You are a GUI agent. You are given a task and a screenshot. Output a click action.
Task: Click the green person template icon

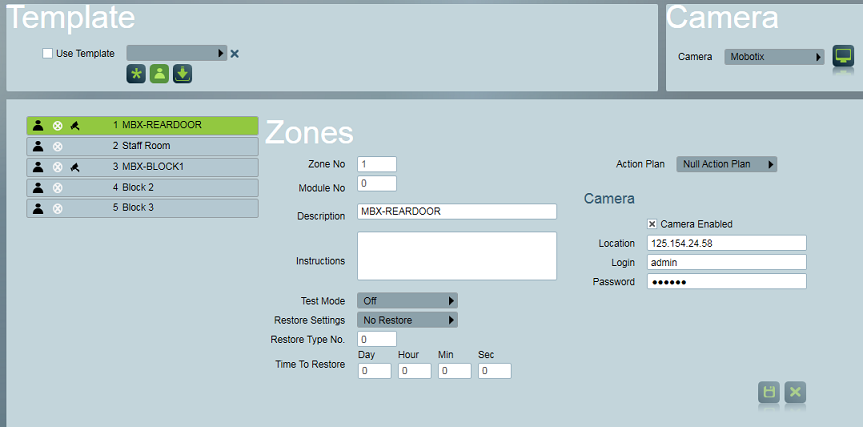159,74
